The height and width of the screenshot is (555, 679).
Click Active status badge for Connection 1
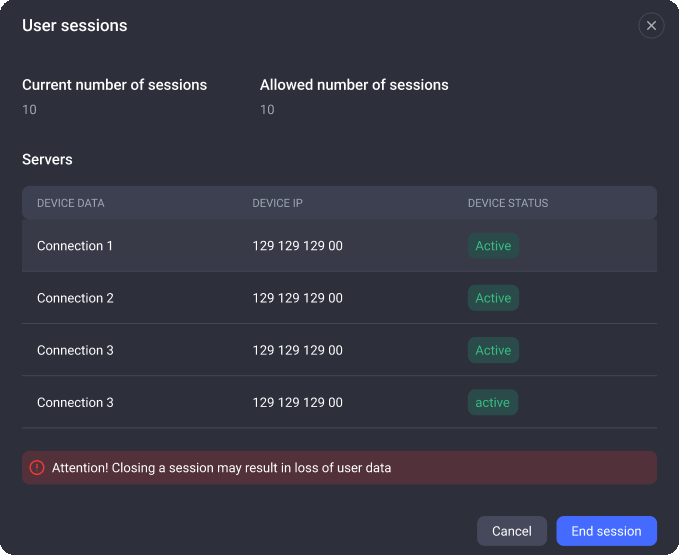493,246
